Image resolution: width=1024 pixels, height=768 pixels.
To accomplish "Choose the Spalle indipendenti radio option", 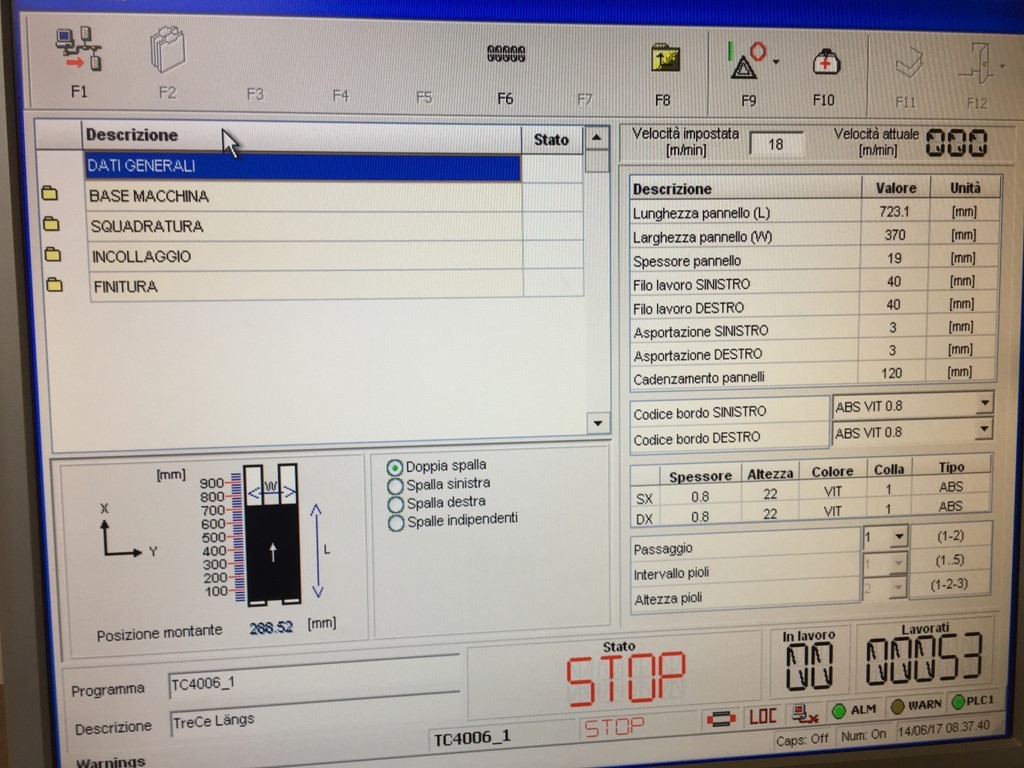I will (x=396, y=523).
